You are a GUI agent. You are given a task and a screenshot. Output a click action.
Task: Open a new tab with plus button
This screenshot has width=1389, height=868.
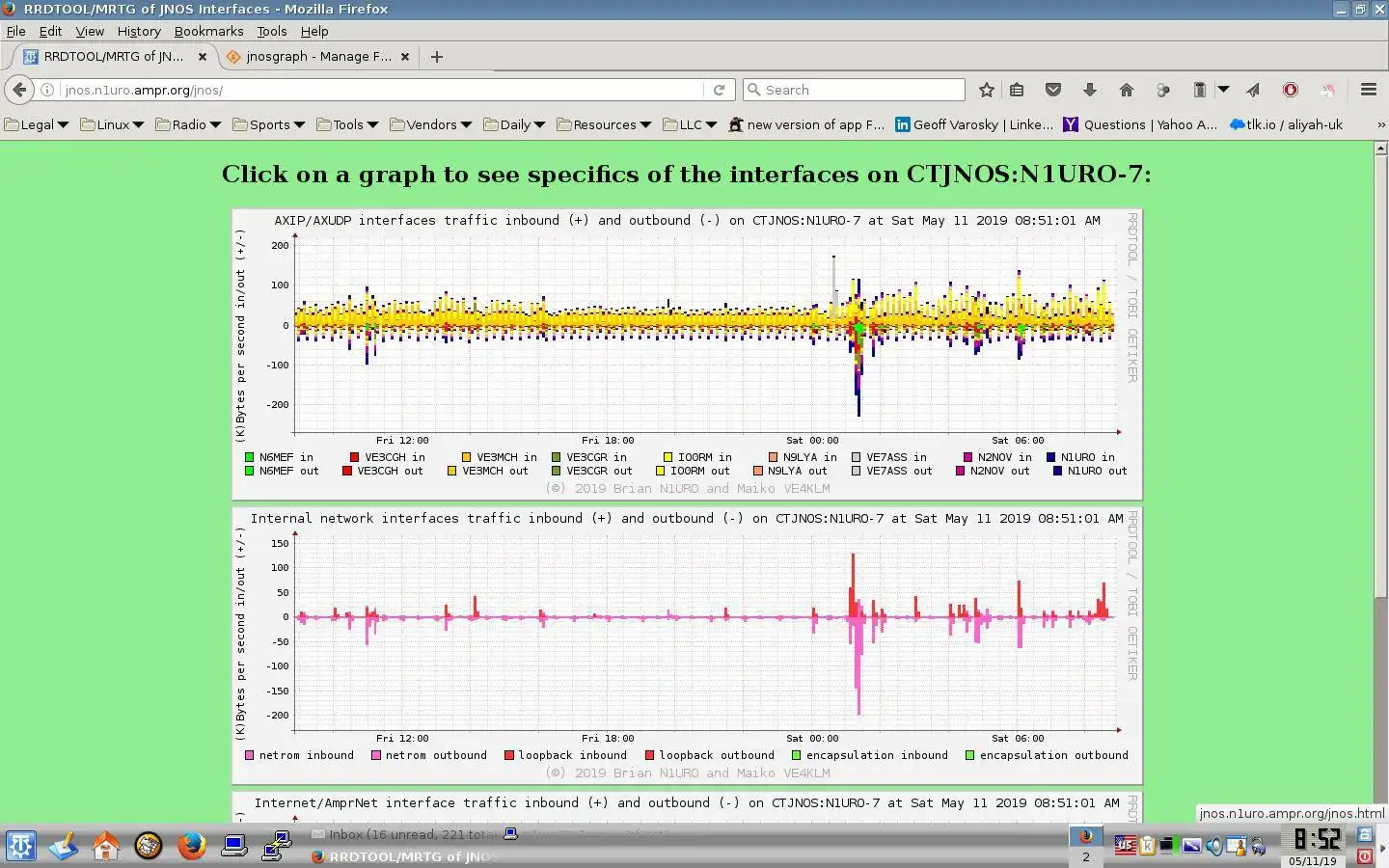437,57
